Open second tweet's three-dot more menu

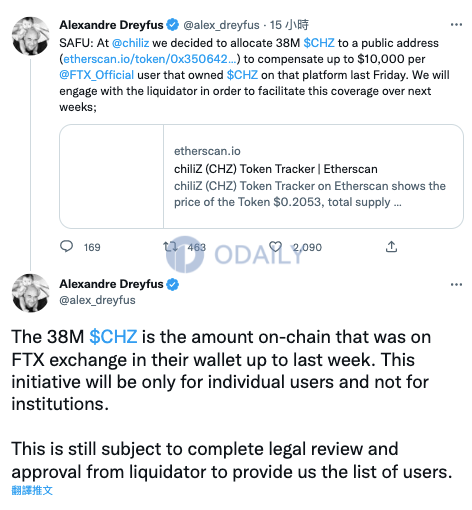pyautogui.click(x=456, y=284)
